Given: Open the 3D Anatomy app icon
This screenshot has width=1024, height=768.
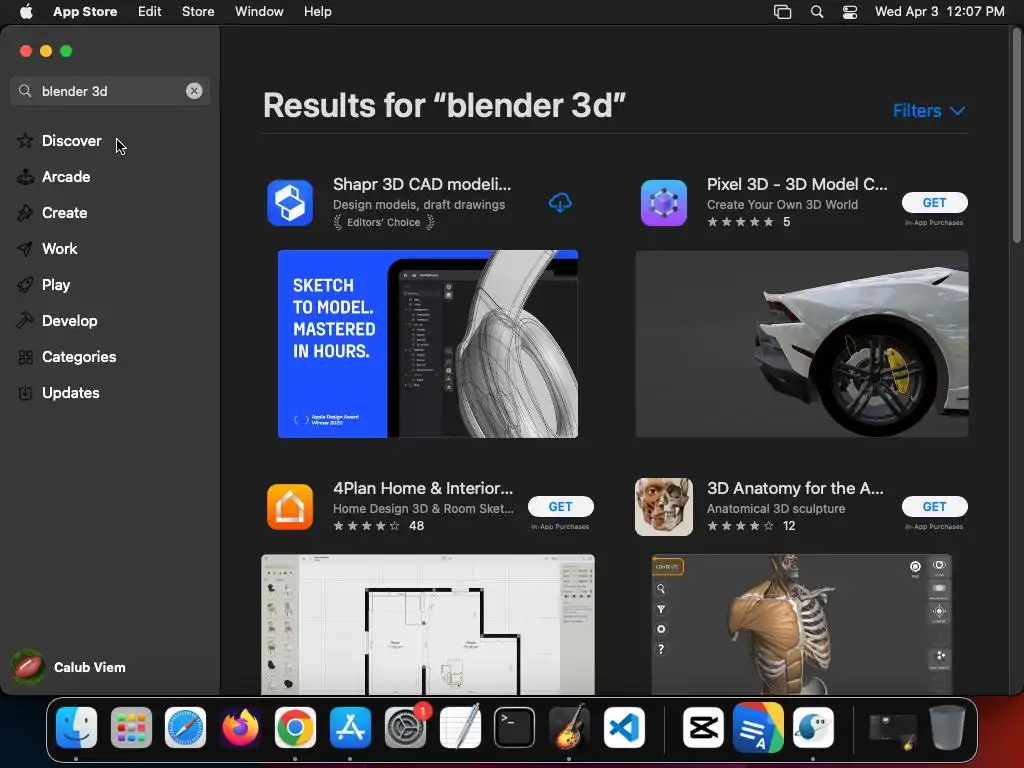Looking at the screenshot, I should (664, 507).
